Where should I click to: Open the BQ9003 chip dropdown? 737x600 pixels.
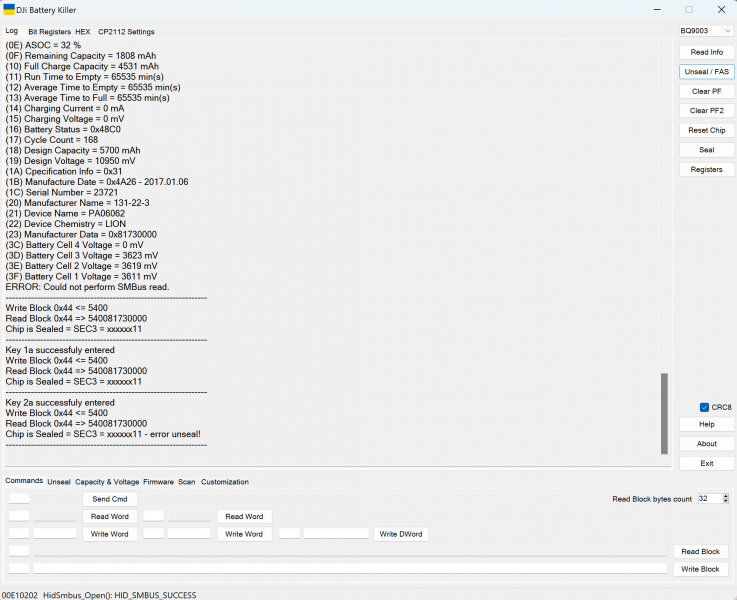coord(706,31)
